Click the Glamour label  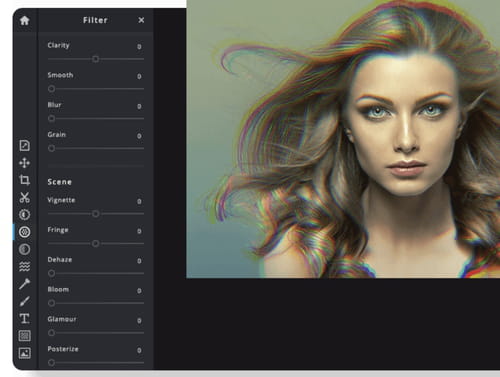[x=62, y=319]
